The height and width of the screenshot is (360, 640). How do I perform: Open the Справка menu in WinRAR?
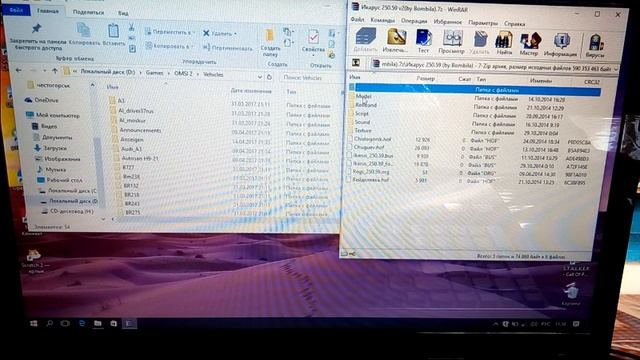pyautogui.click(x=514, y=24)
